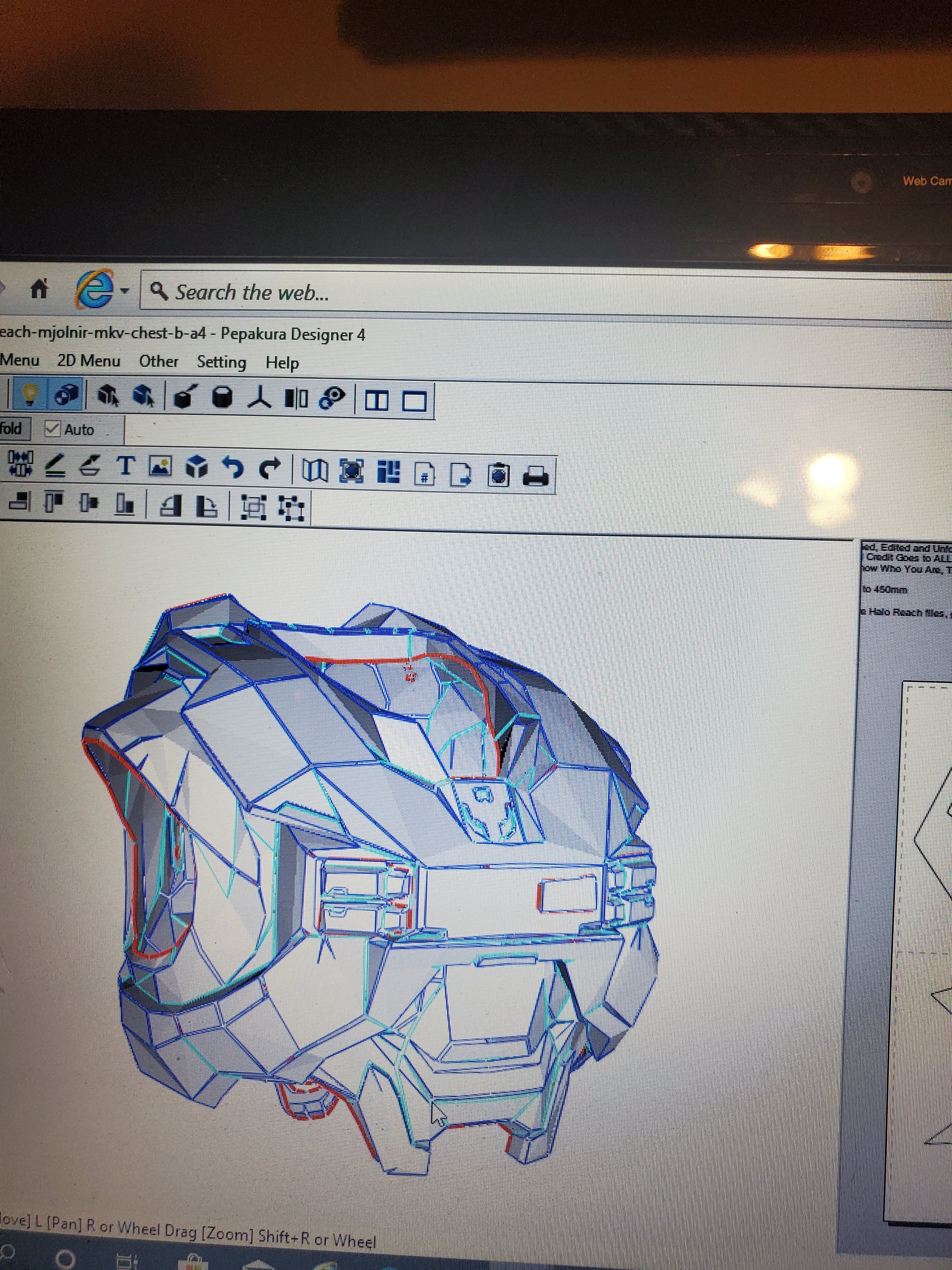Click the three-axis orientation icon
This screenshot has height=1270, width=952.
tap(260, 397)
